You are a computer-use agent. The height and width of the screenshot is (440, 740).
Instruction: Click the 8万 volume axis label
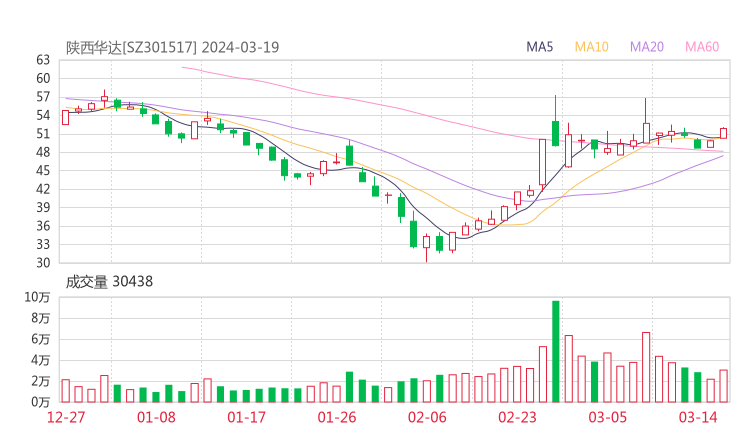tap(41, 318)
